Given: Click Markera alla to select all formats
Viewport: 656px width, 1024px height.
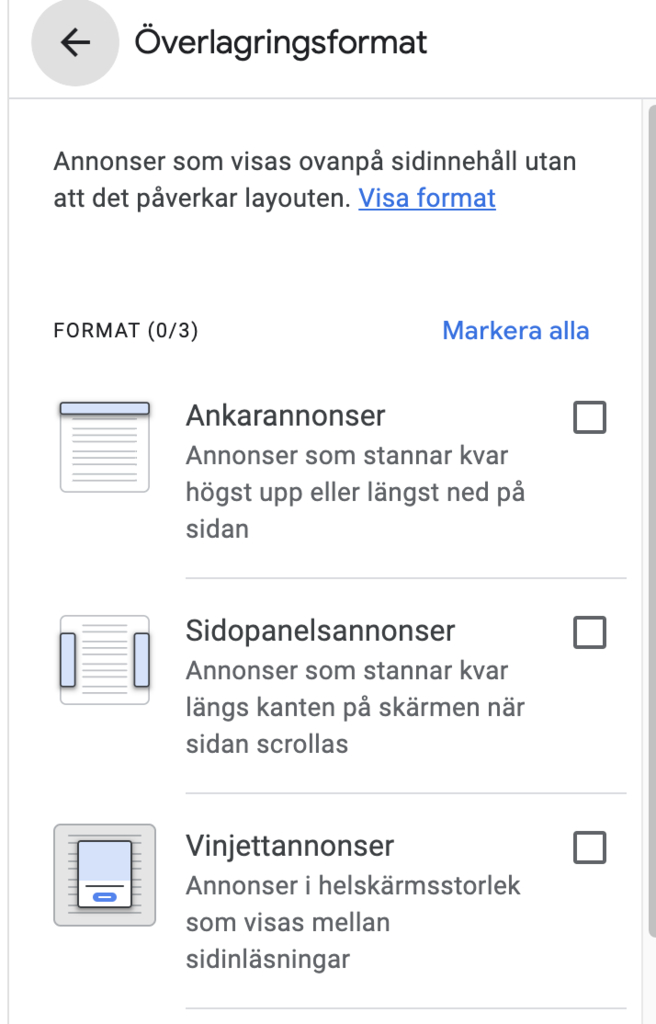Looking at the screenshot, I should [x=515, y=331].
